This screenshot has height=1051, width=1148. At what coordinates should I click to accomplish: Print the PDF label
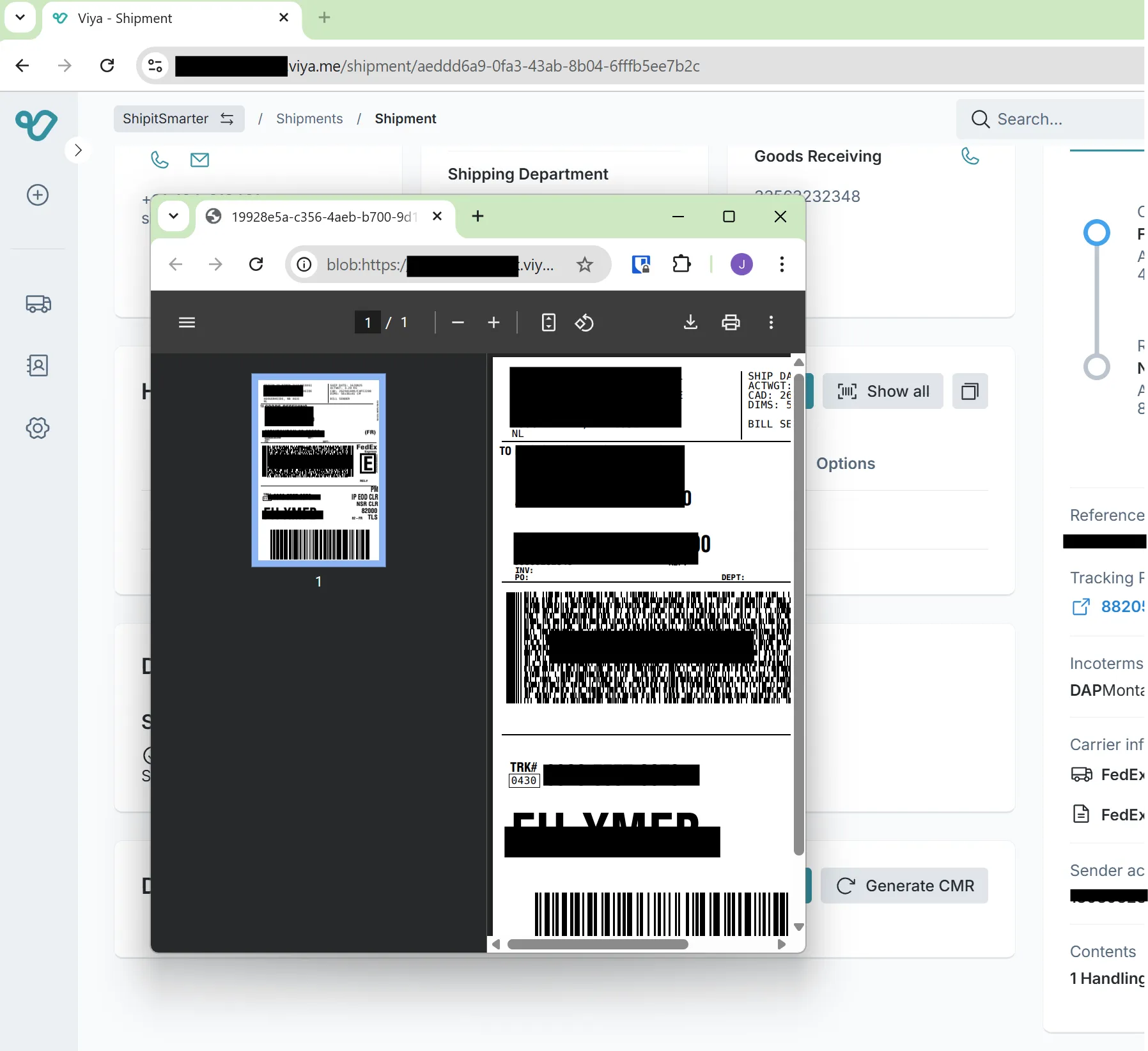pyautogui.click(x=731, y=323)
